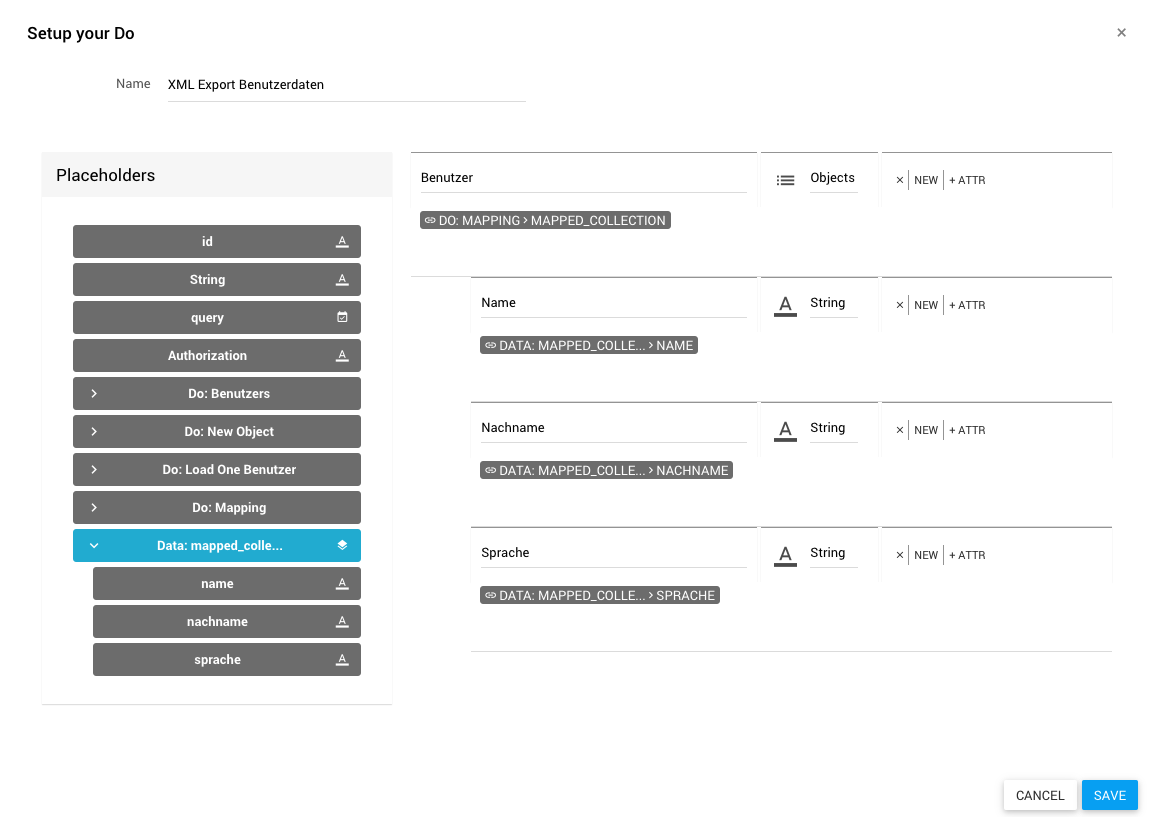1154x826 pixels.
Task: Expand the Do: Benutzers placeholder
Action: click(x=94, y=393)
